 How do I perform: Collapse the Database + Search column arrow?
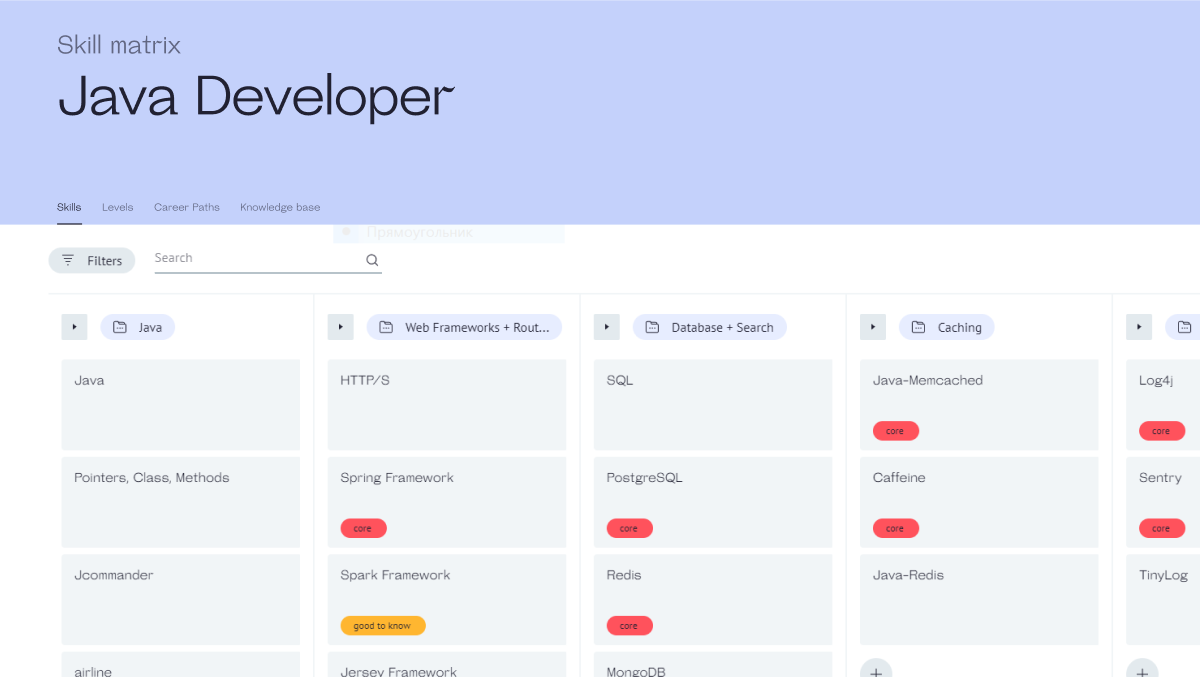[x=607, y=327]
